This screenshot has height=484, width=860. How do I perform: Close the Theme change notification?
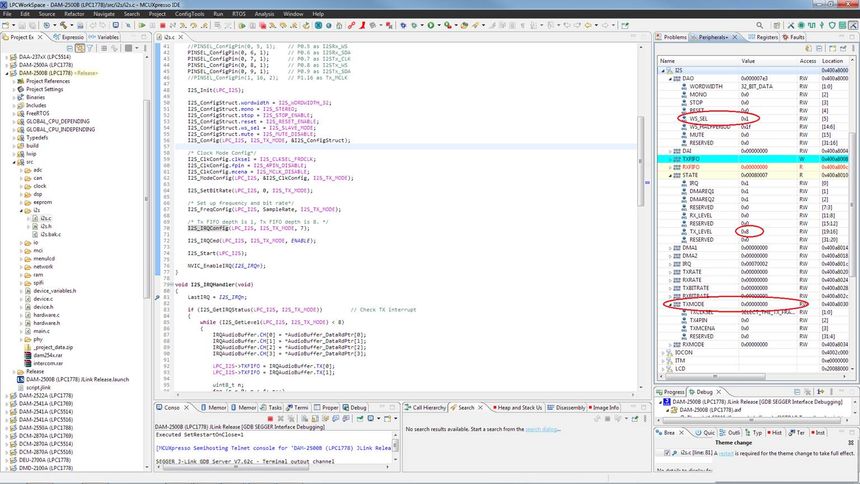(851, 442)
